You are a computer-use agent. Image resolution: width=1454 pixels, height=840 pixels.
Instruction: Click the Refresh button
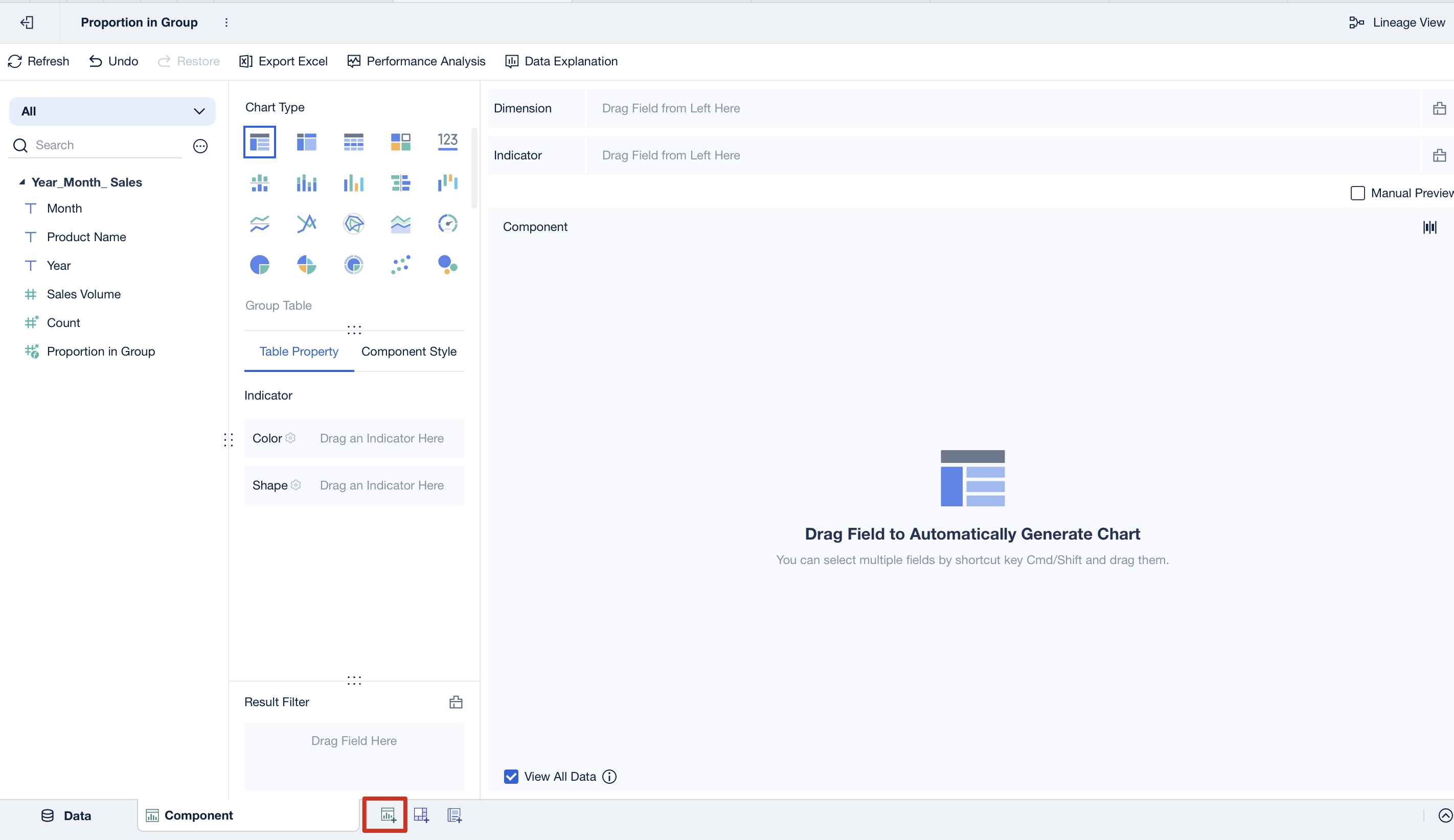pyautogui.click(x=39, y=61)
